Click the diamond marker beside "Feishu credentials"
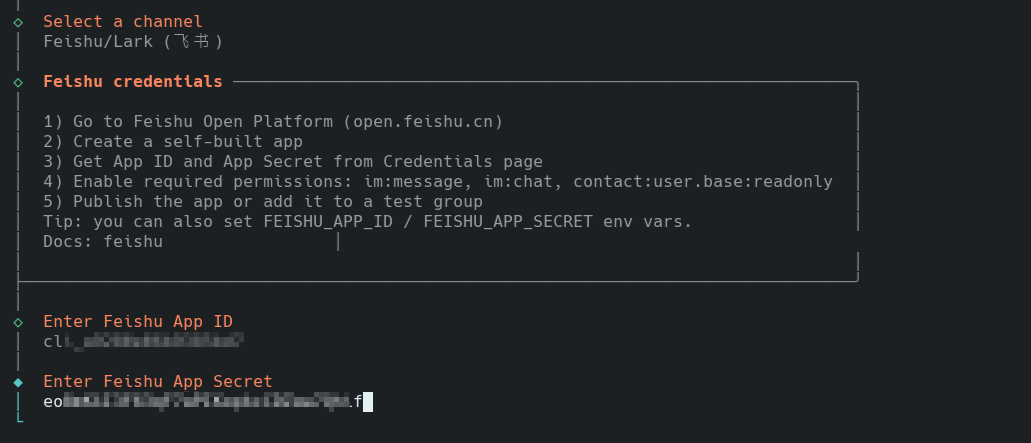 [18, 81]
